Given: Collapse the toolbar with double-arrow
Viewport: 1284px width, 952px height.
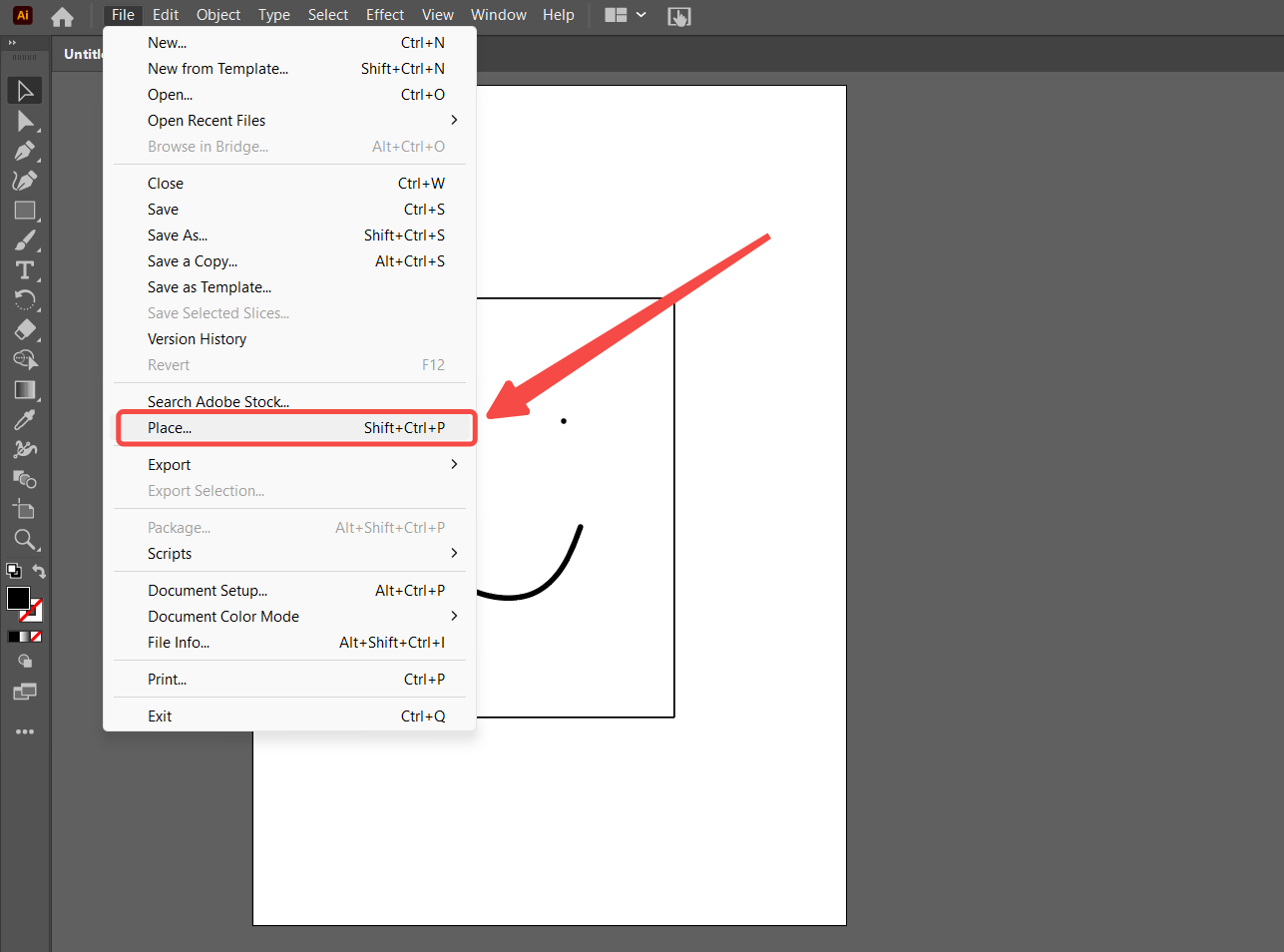Looking at the screenshot, I should coord(12,43).
